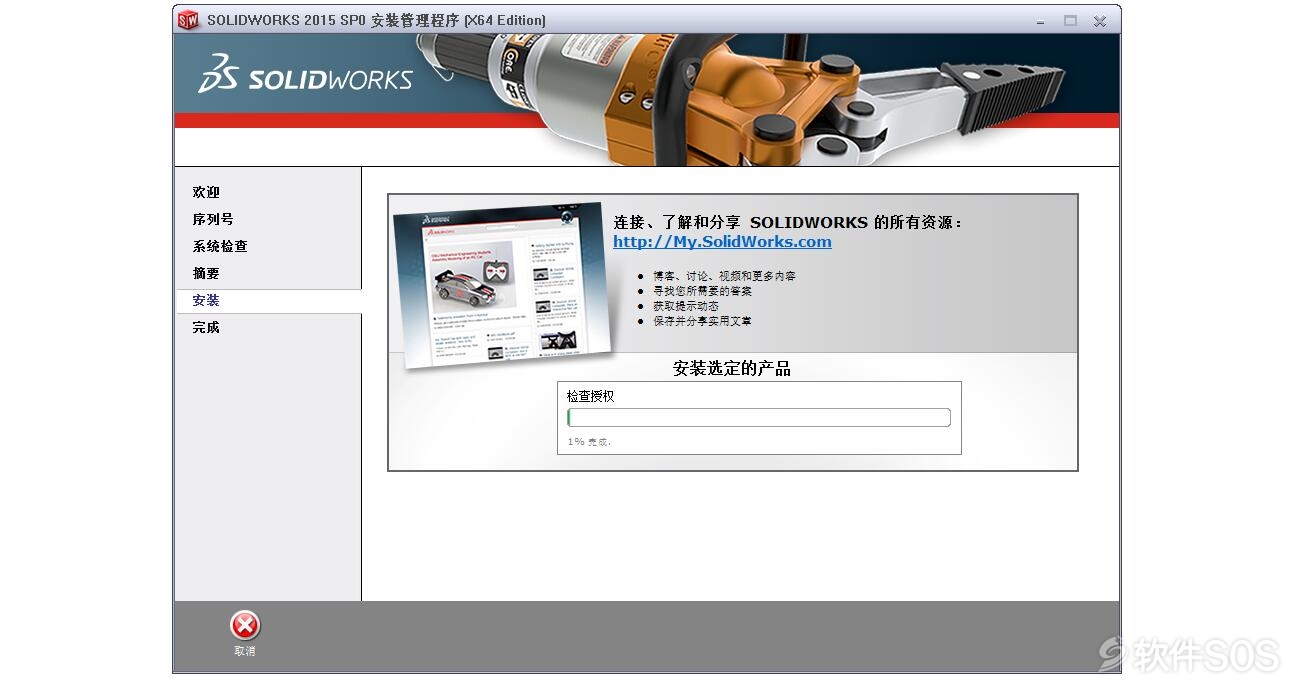Click the 博客、讨论、视频和更多内容 bullet

click(725, 276)
